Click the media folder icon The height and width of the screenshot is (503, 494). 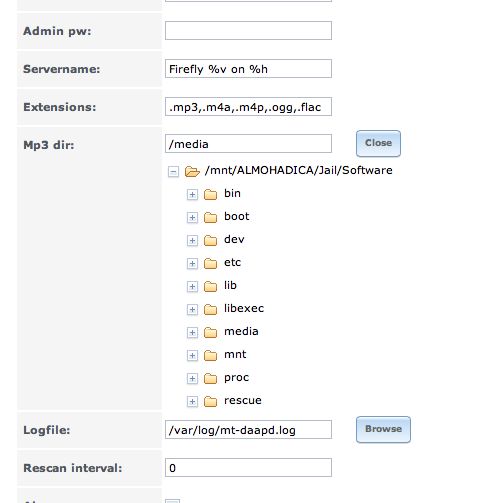(210, 332)
